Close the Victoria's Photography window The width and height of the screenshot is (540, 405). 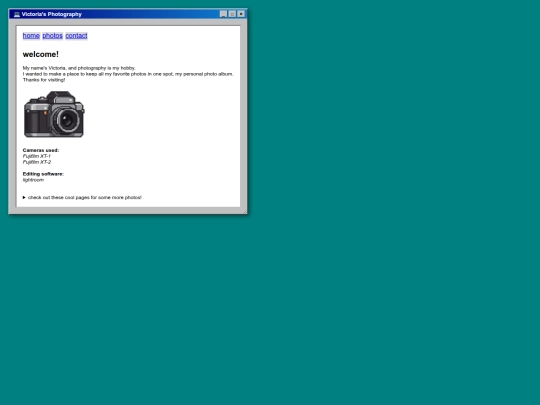click(241, 14)
